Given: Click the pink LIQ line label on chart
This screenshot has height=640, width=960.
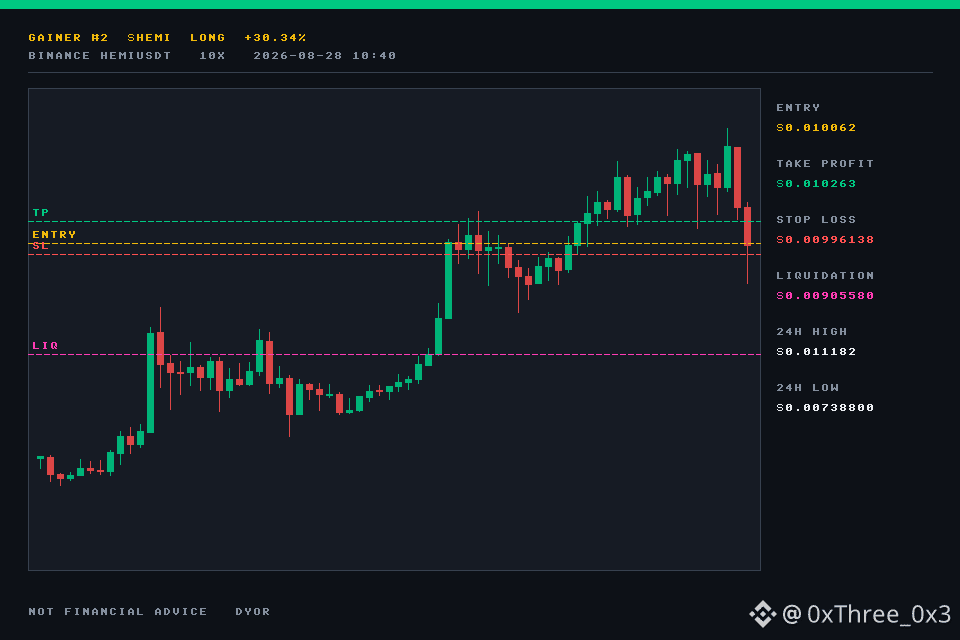Looking at the screenshot, I should [45, 345].
